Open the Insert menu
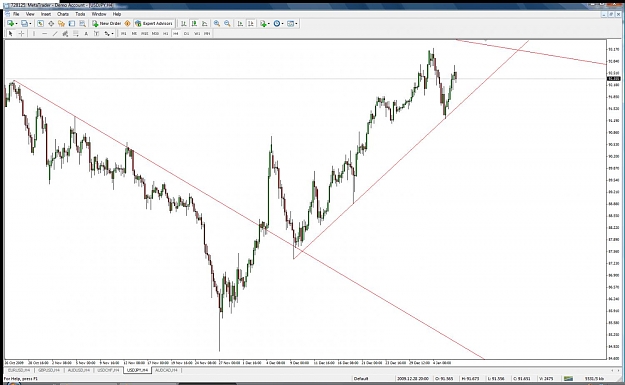The image size is (625, 385). pos(46,14)
